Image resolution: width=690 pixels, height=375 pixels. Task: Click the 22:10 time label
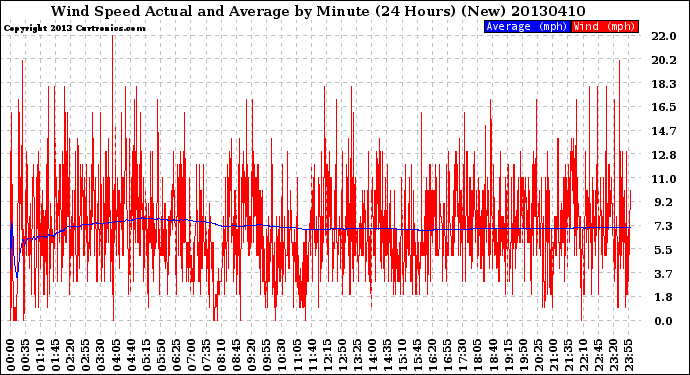click(x=583, y=355)
